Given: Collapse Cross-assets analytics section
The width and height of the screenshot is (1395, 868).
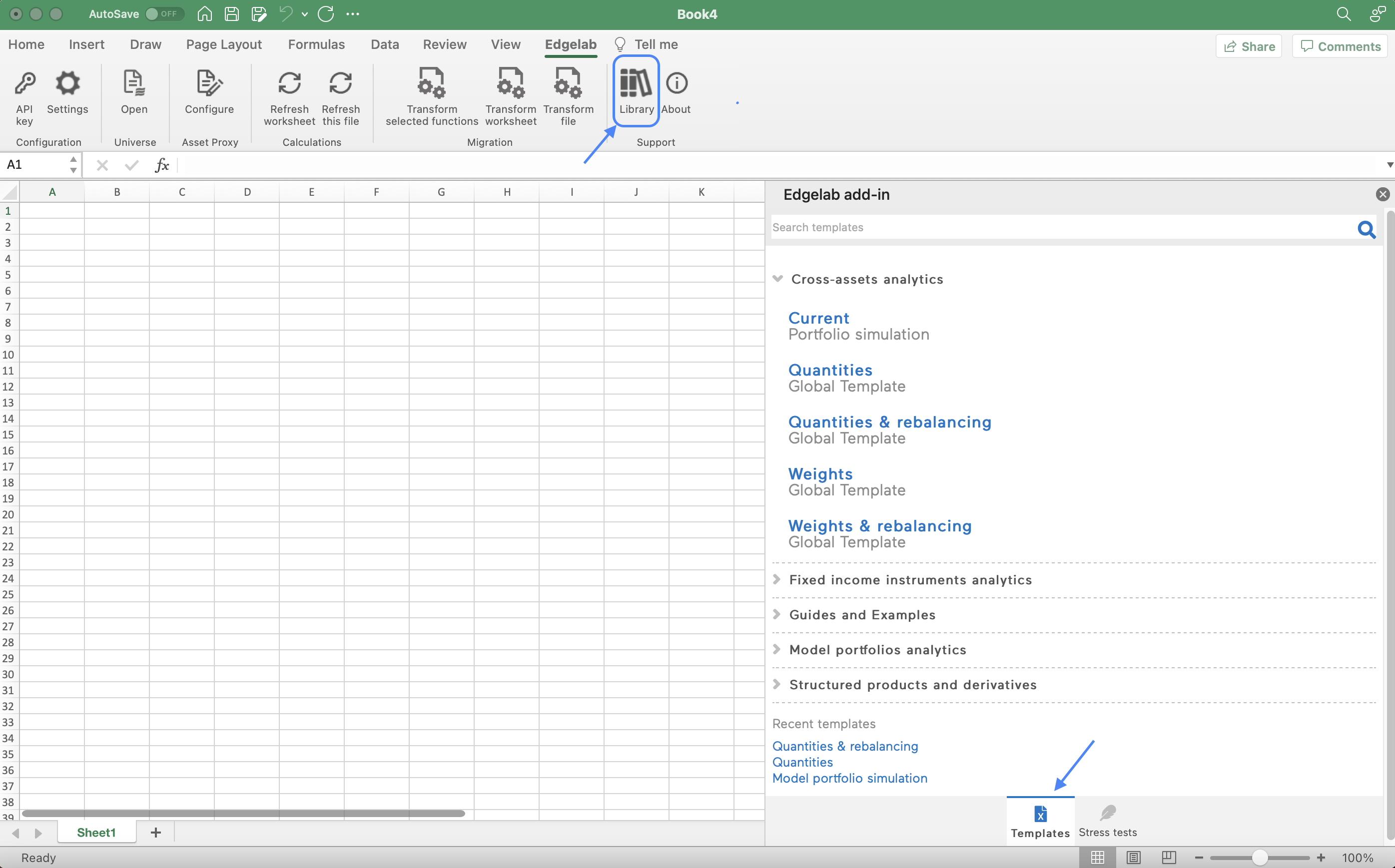Looking at the screenshot, I should pos(777,278).
